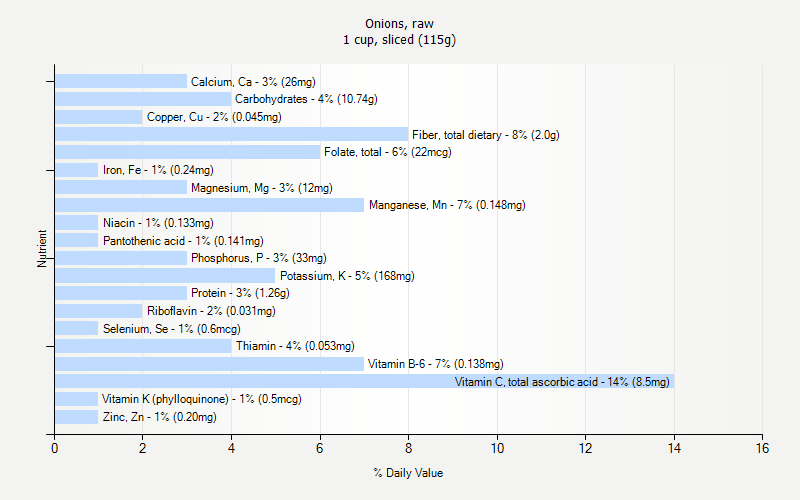Click the Manganese, Mn - 7% (0.148mg) label
Image resolution: width=800 pixels, height=500 pixels.
point(447,205)
